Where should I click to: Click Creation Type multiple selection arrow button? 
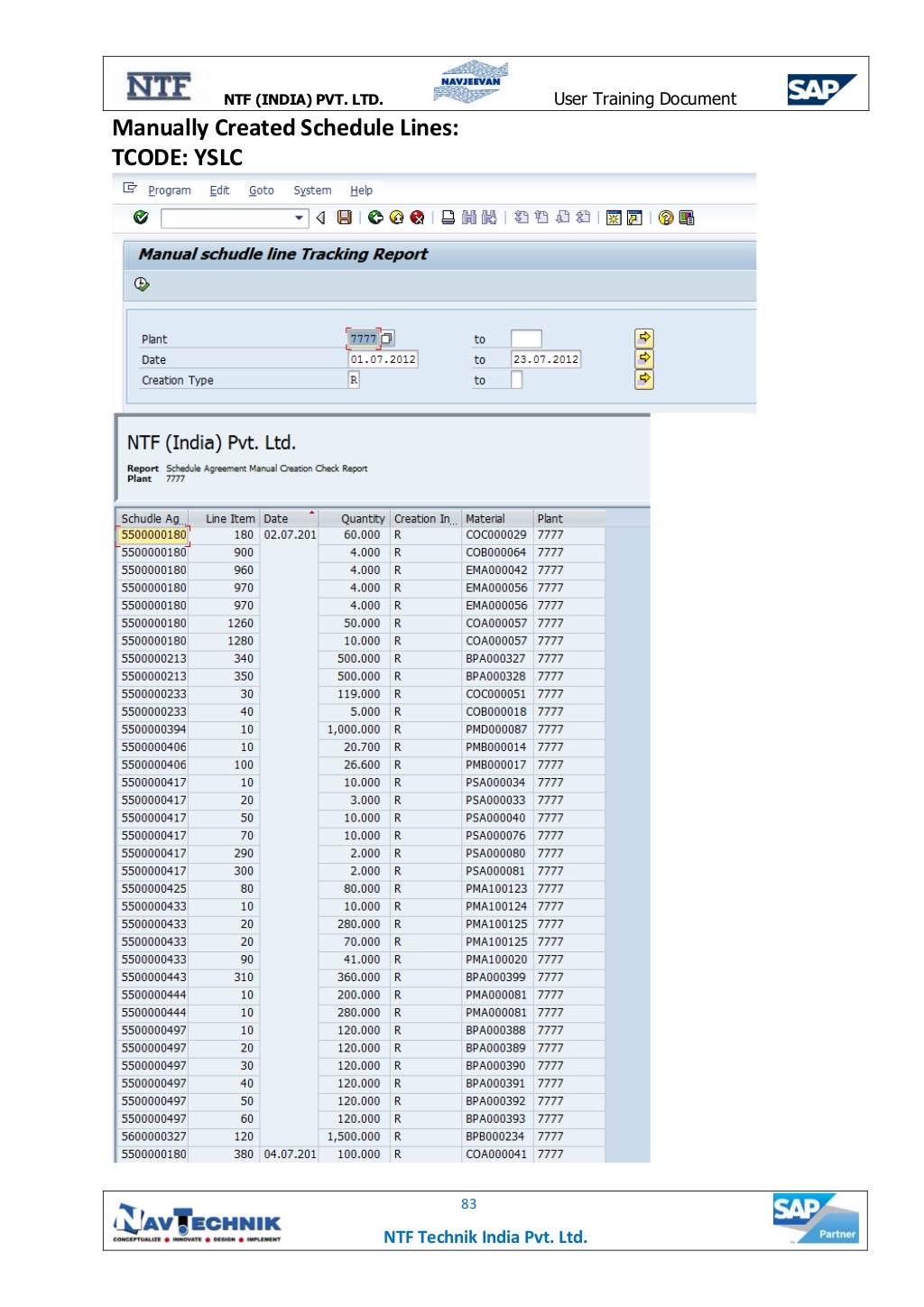(x=644, y=379)
